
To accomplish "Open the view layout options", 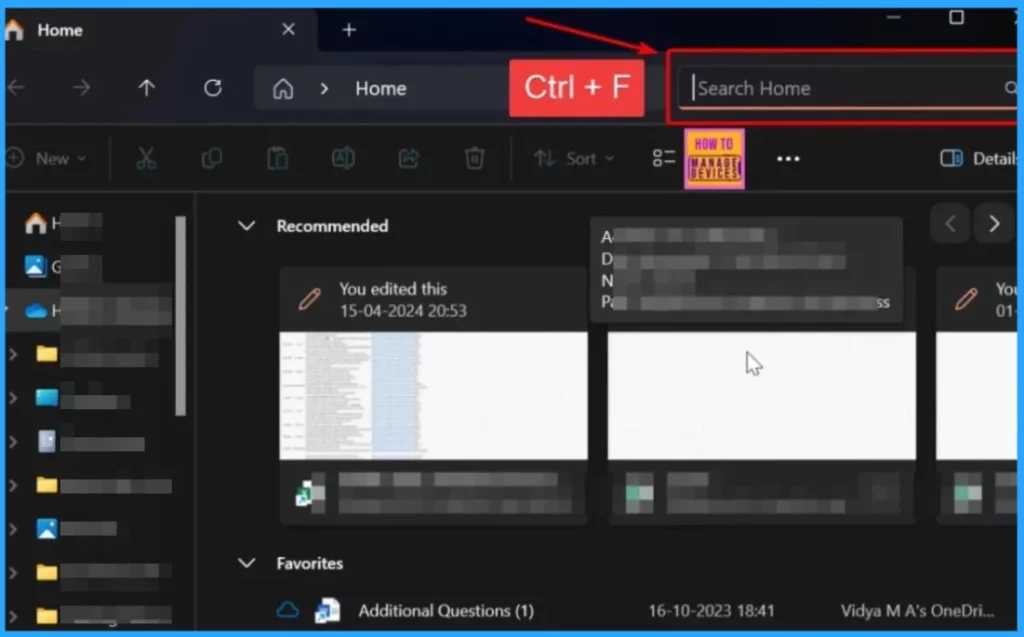I will [x=664, y=158].
